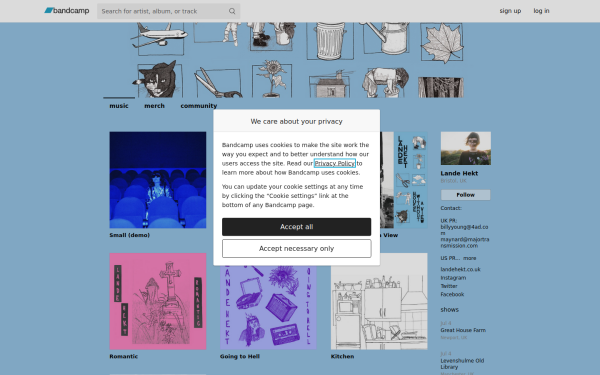Open the sign up link

[x=510, y=11]
